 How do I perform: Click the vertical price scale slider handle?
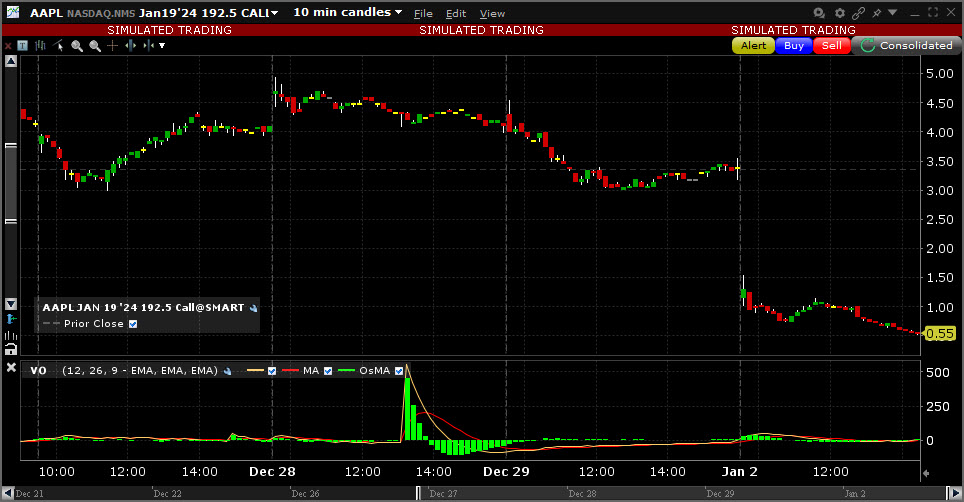10,183
